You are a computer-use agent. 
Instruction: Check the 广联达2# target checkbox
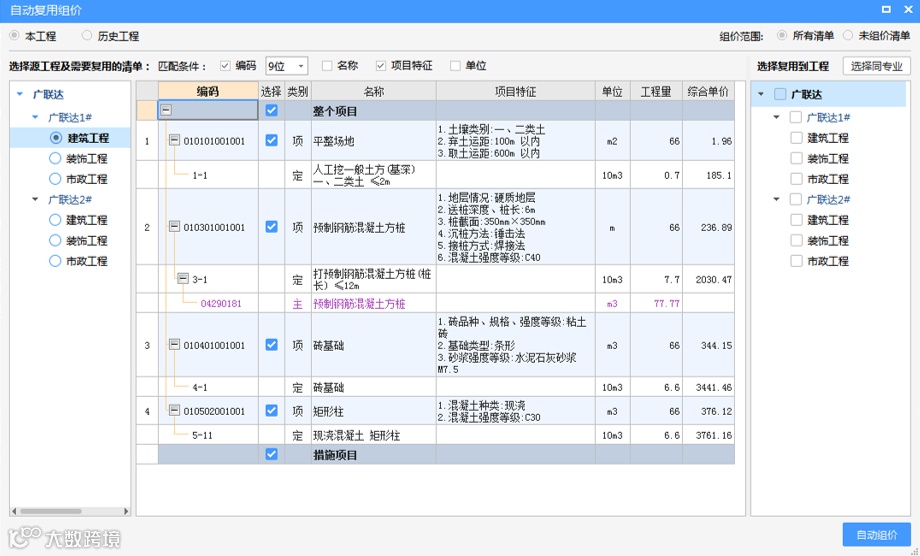pos(796,199)
